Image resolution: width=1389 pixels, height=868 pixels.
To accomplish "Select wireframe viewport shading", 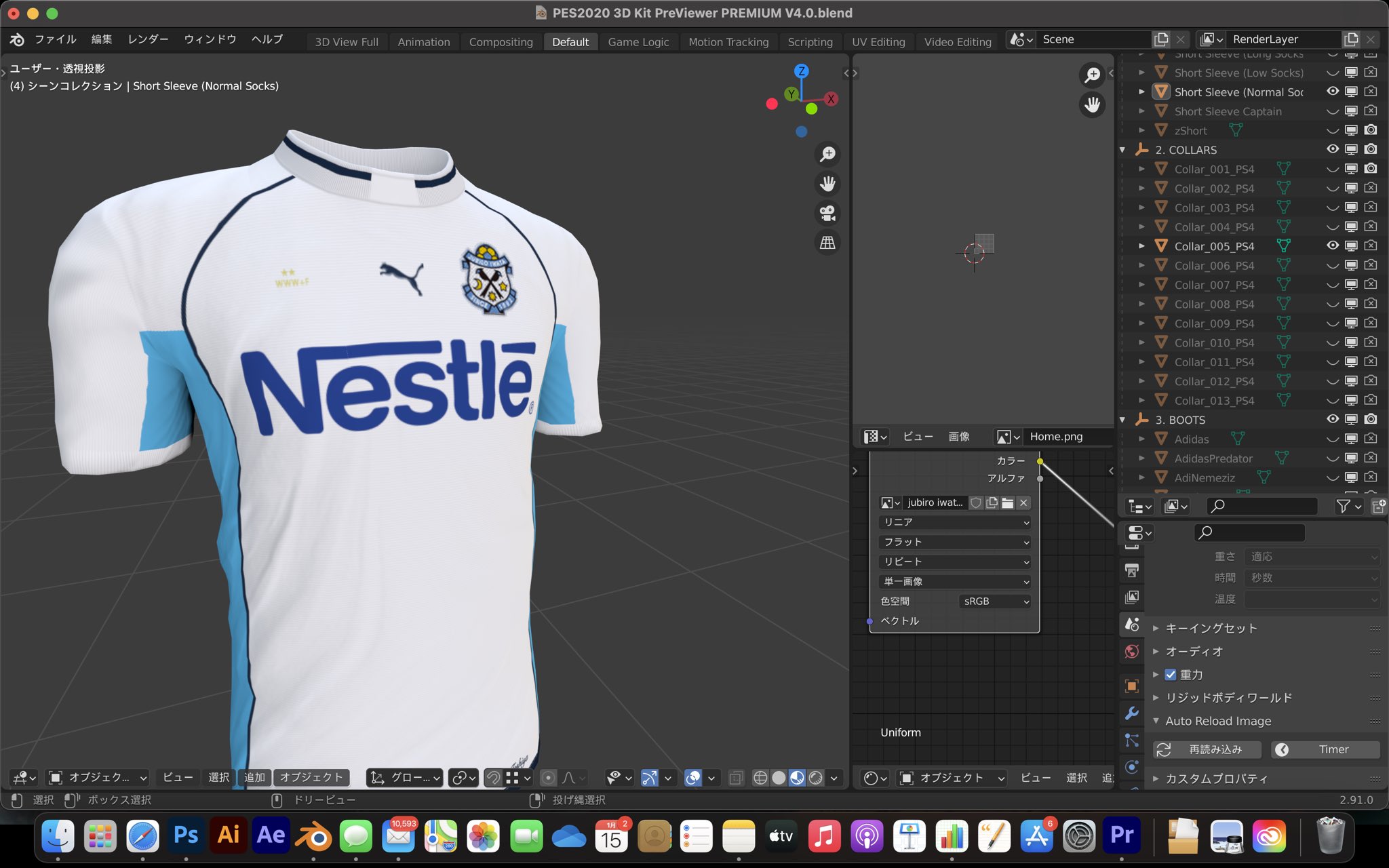I will pos(760,778).
